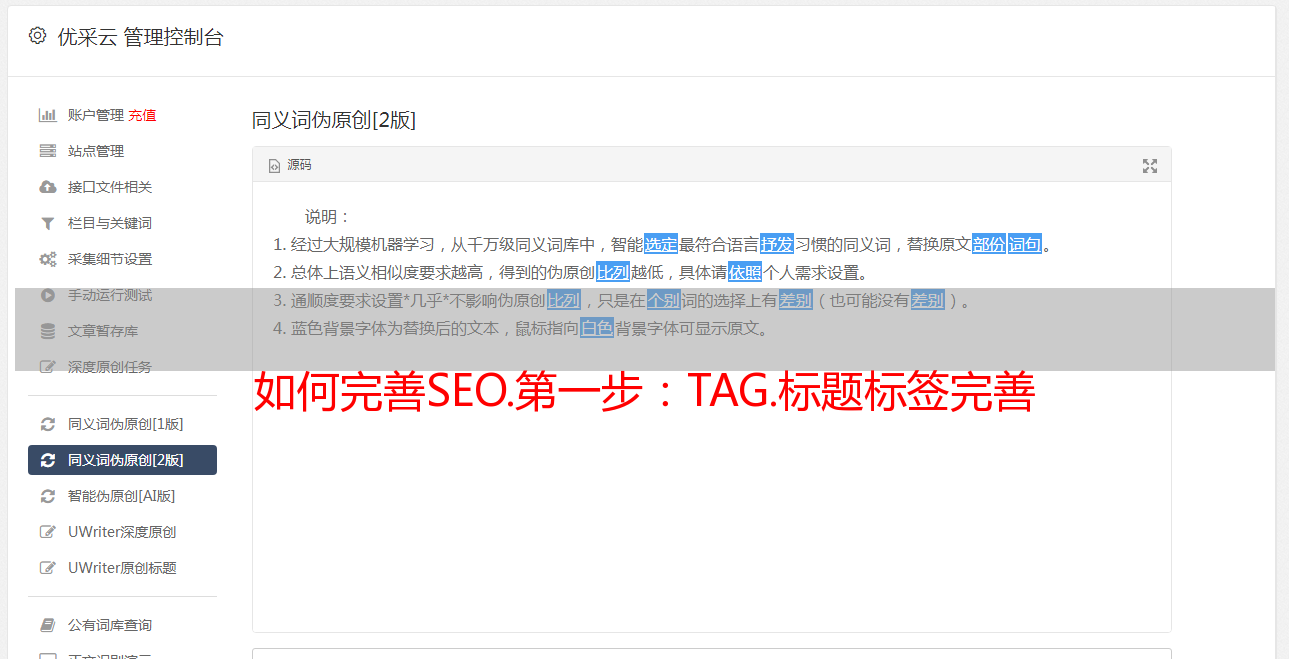Open 同义词伪原创[1版] menu item
This screenshot has width=1289, height=659.
[x=122, y=424]
